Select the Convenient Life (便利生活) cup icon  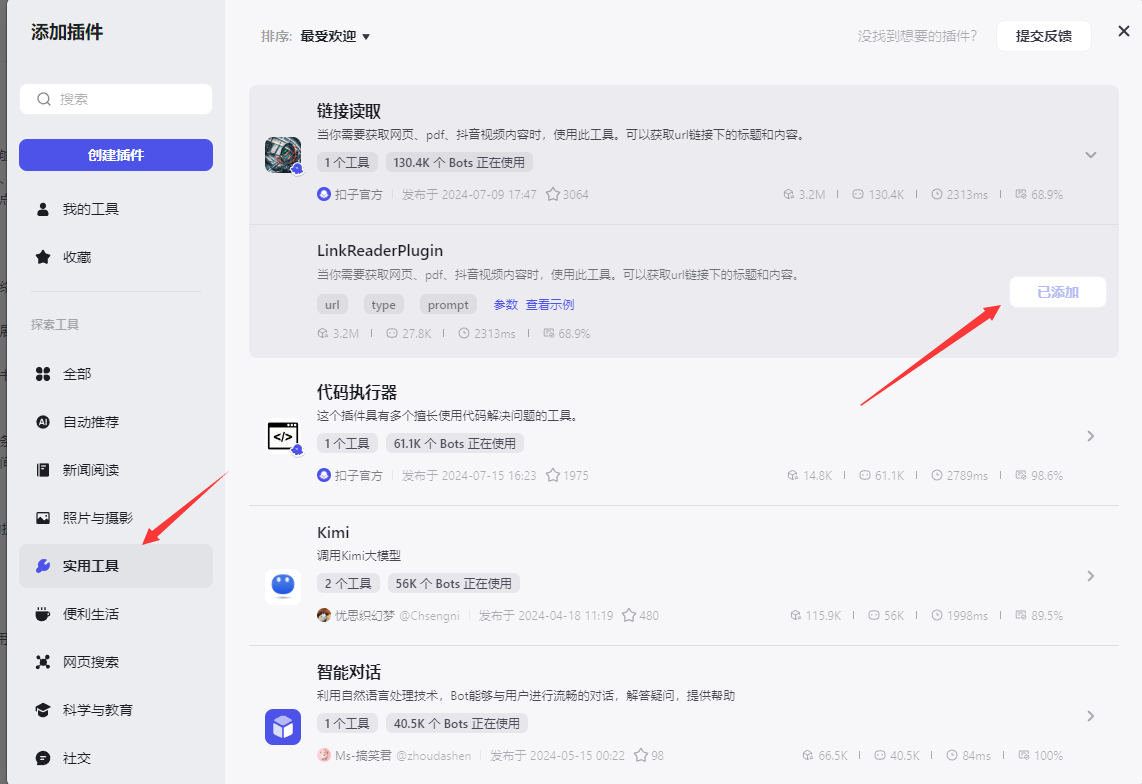click(43, 614)
